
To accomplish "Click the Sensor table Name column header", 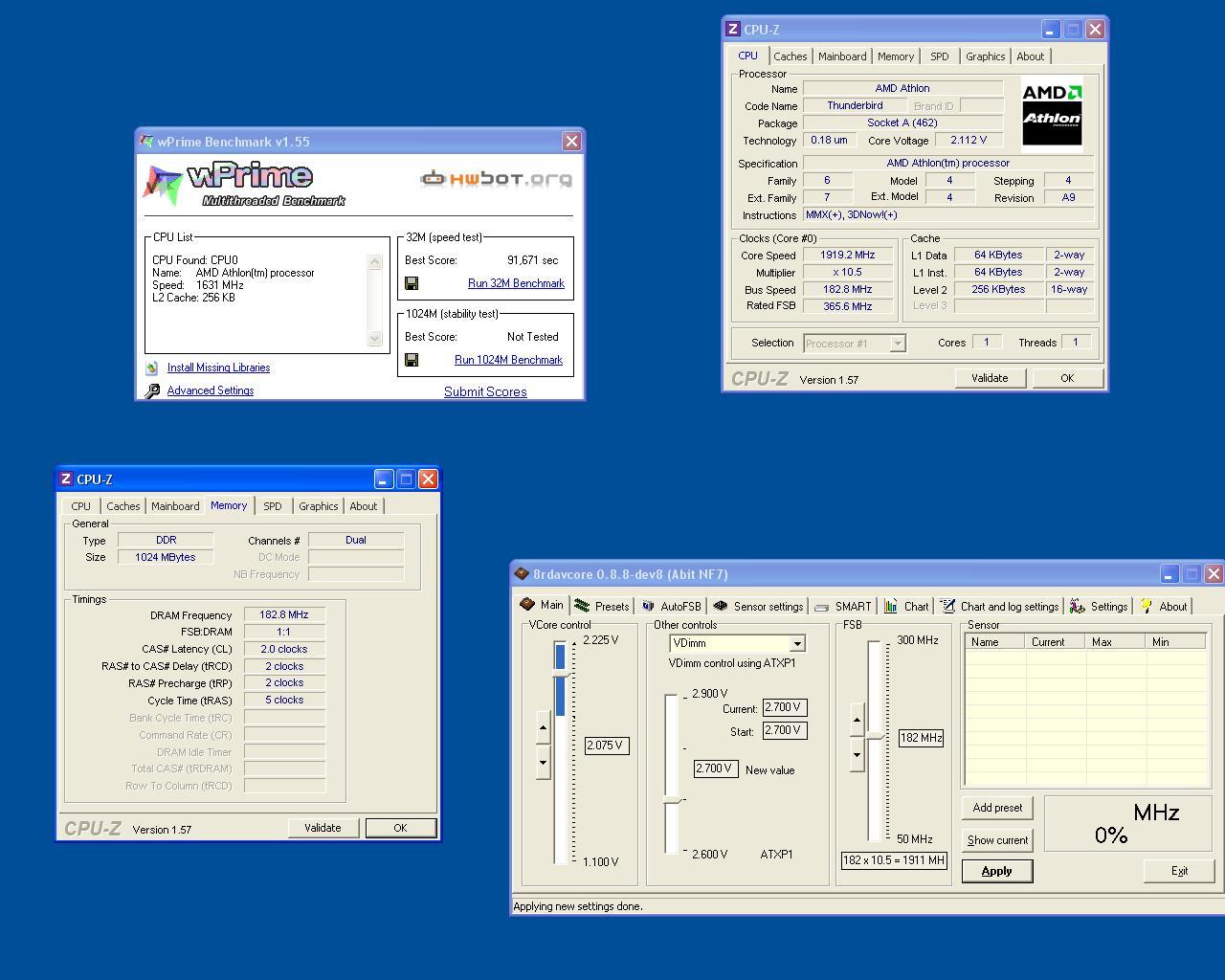I will (995, 642).
